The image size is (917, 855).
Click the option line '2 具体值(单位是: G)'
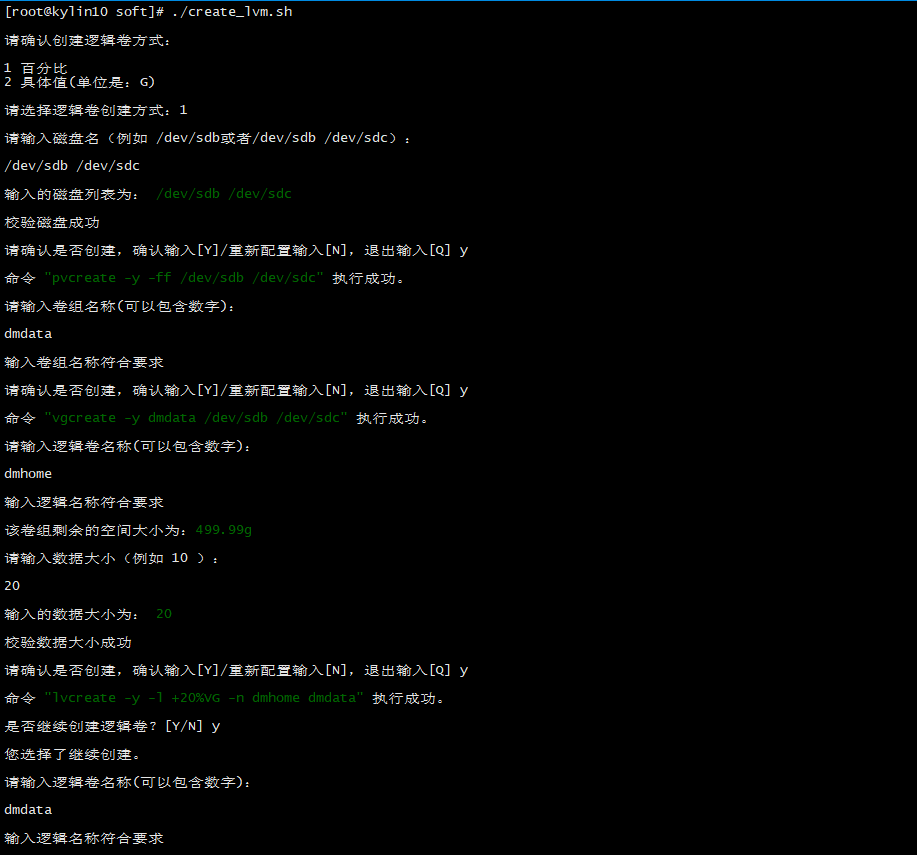pos(80,82)
